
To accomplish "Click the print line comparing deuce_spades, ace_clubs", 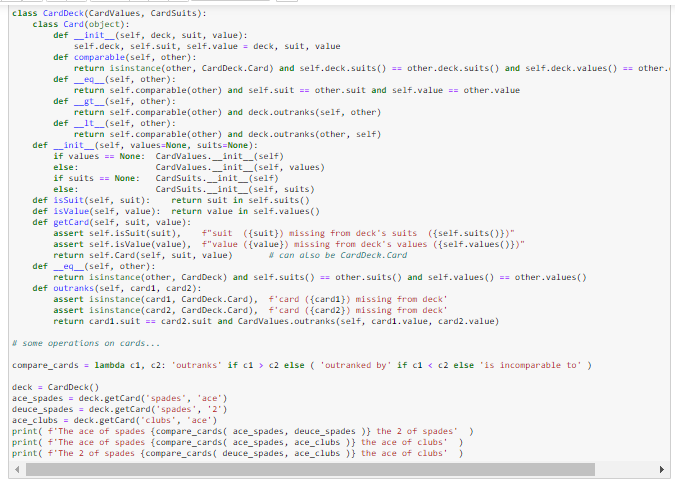I will pos(238,453).
